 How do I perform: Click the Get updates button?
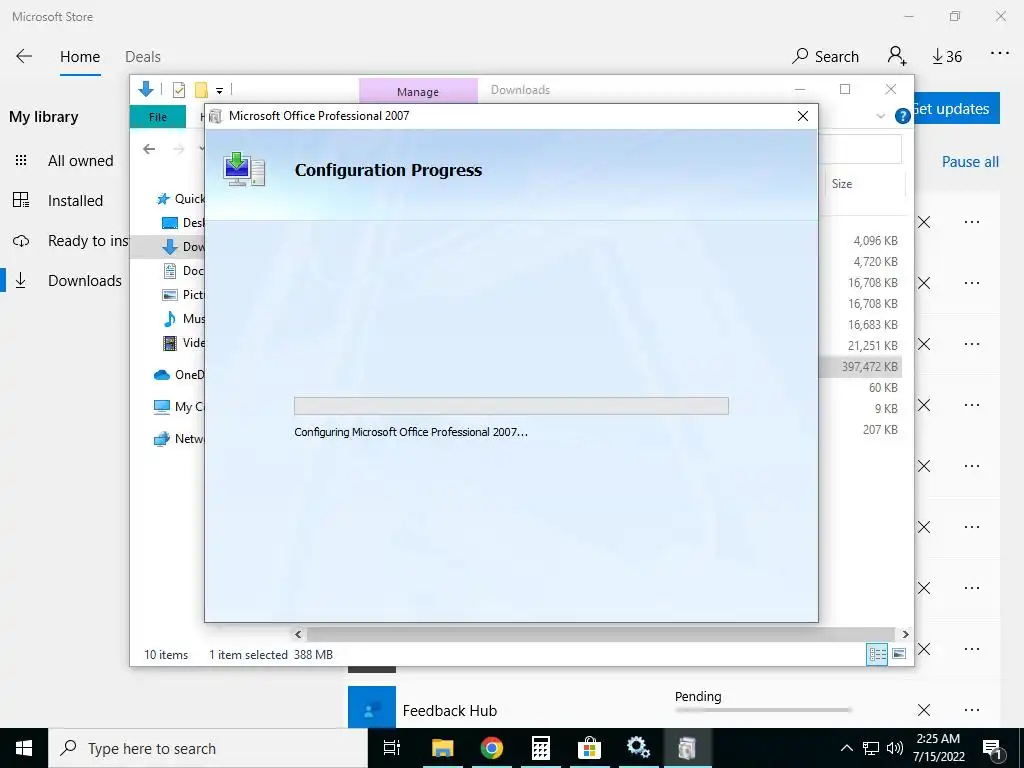coord(956,108)
